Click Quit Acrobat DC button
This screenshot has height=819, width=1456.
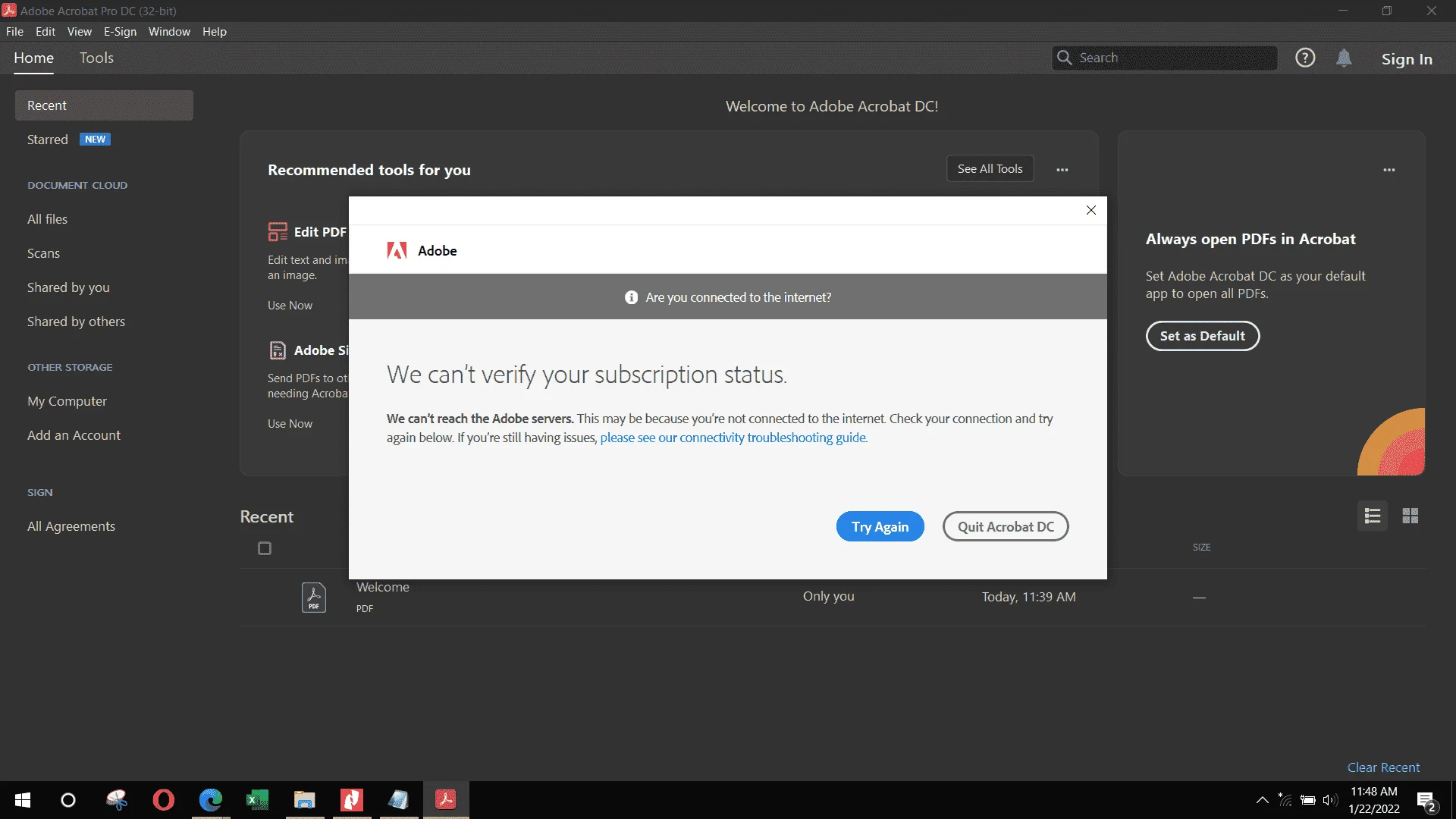(1006, 526)
